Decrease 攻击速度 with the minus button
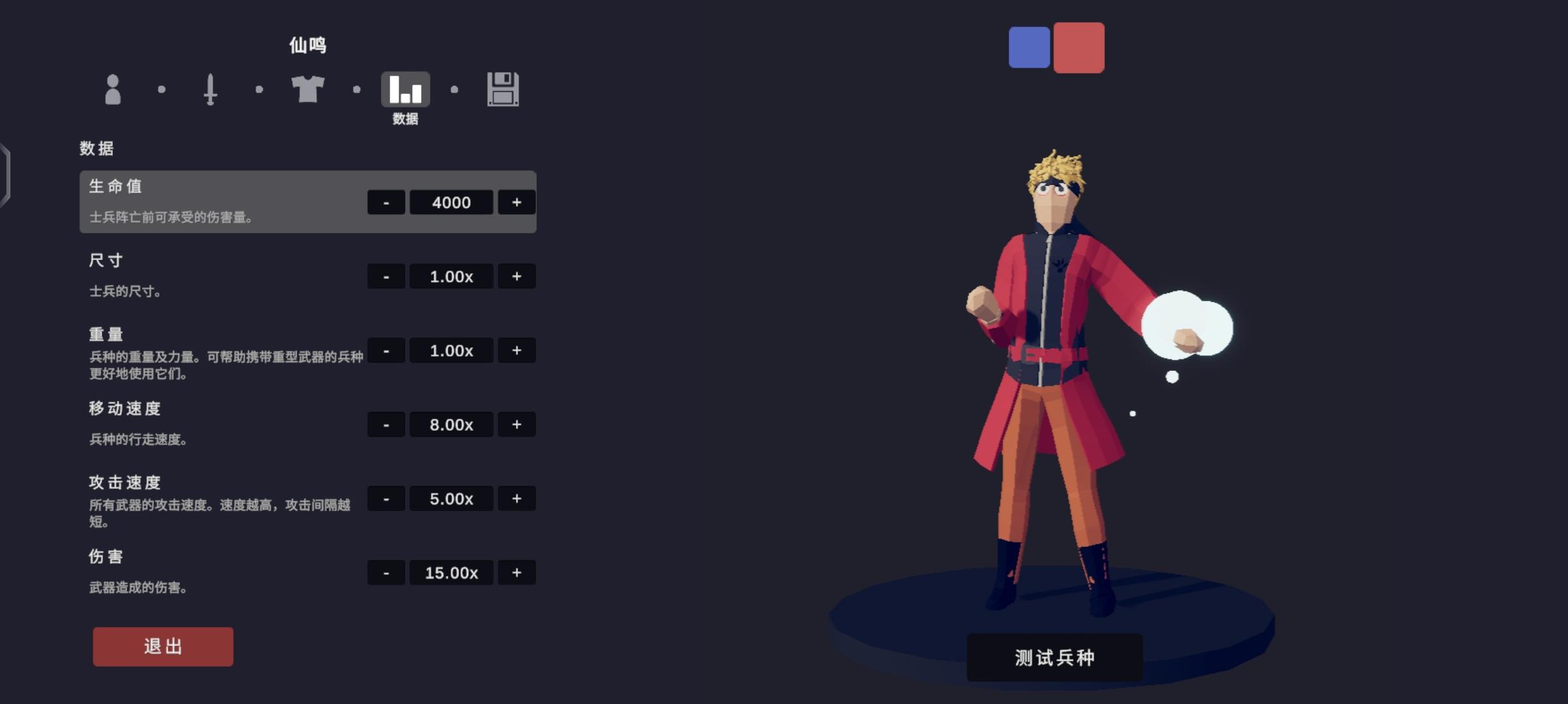Screen dimensions: 1568x704 (x=386, y=499)
